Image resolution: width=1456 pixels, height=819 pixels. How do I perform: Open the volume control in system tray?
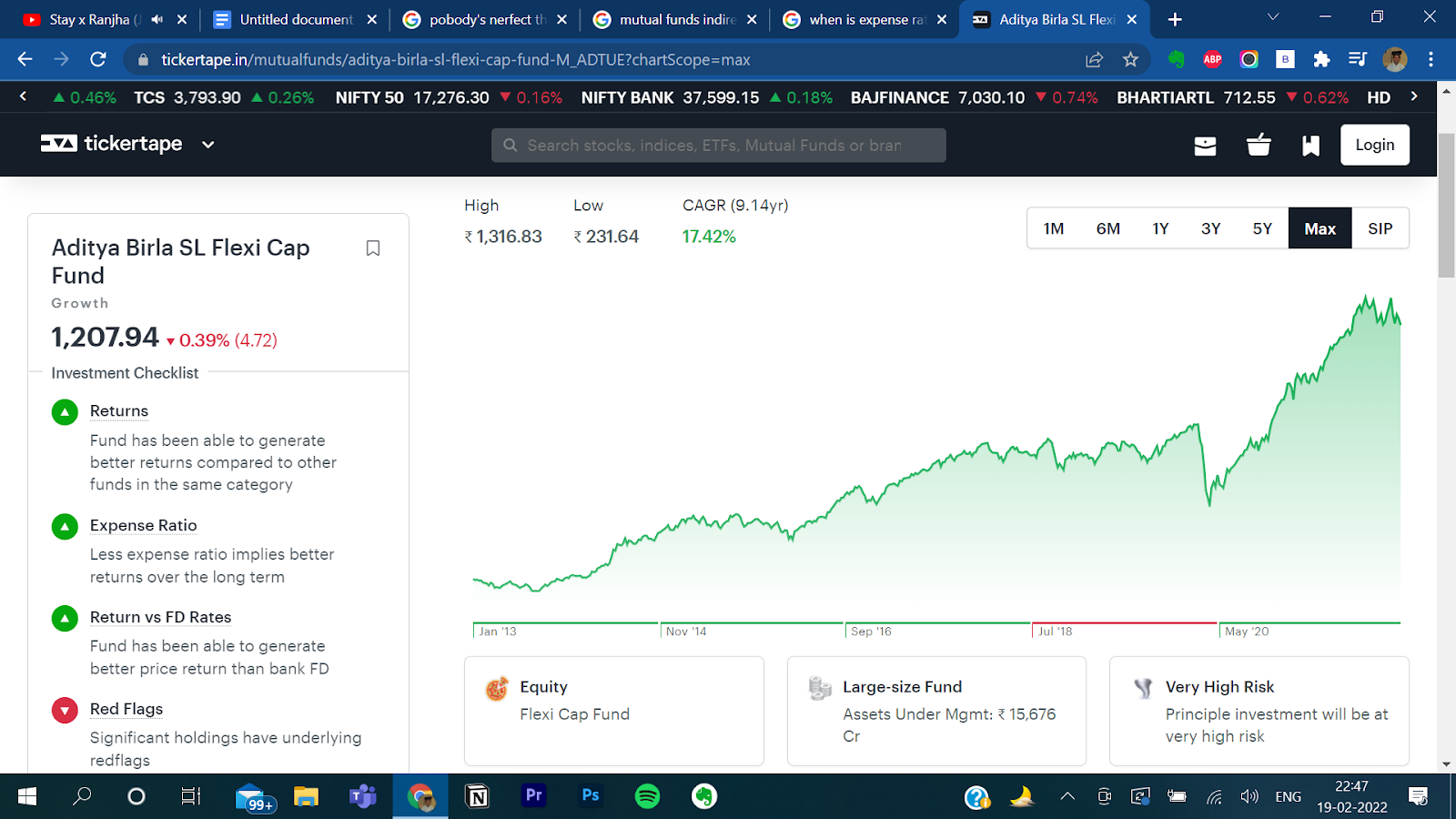[x=1249, y=797]
